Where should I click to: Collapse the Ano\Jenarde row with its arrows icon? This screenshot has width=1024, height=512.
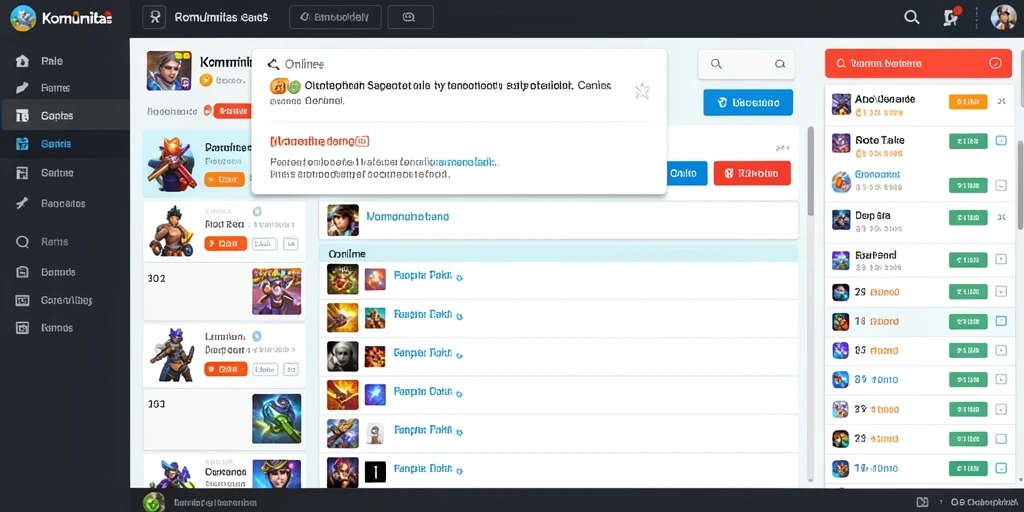(x=1002, y=101)
